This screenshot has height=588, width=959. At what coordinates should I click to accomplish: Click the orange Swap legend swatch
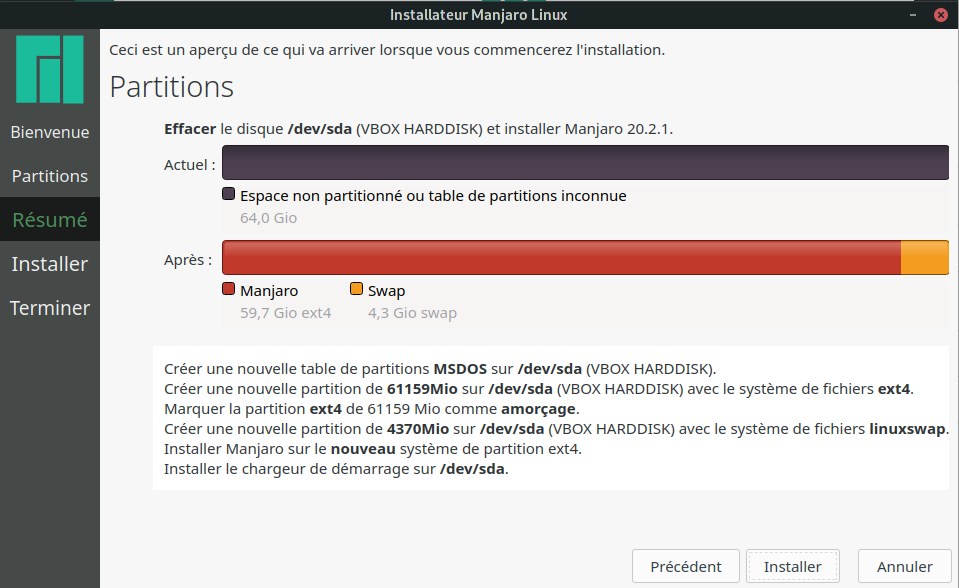pyautogui.click(x=357, y=289)
